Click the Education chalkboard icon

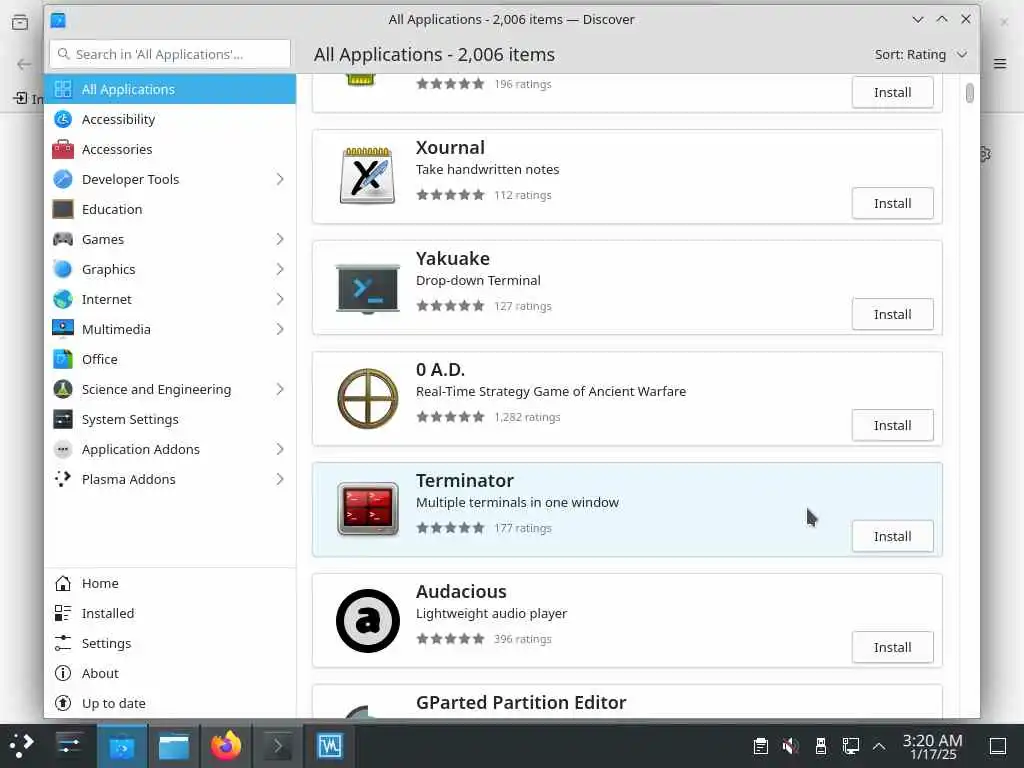pyautogui.click(x=63, y=209)
